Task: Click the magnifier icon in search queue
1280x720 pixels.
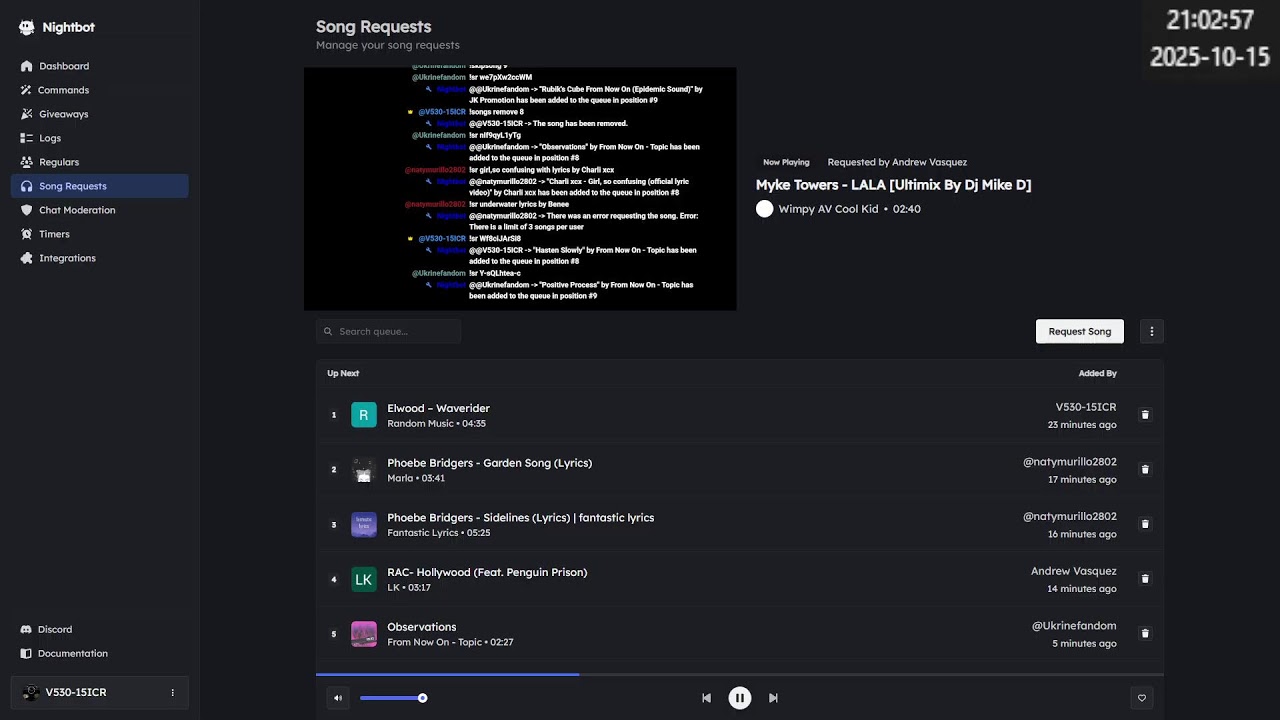Action: 328,331
